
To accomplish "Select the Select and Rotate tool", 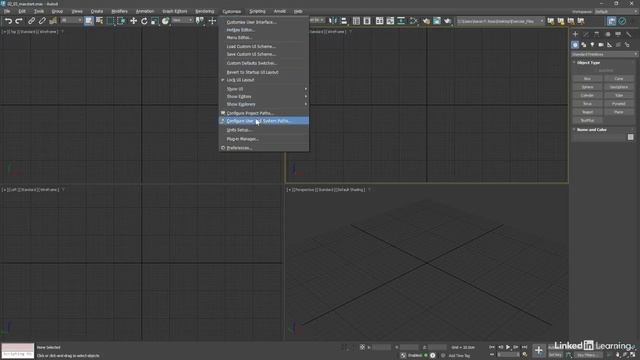I will [x=144, y=21].
